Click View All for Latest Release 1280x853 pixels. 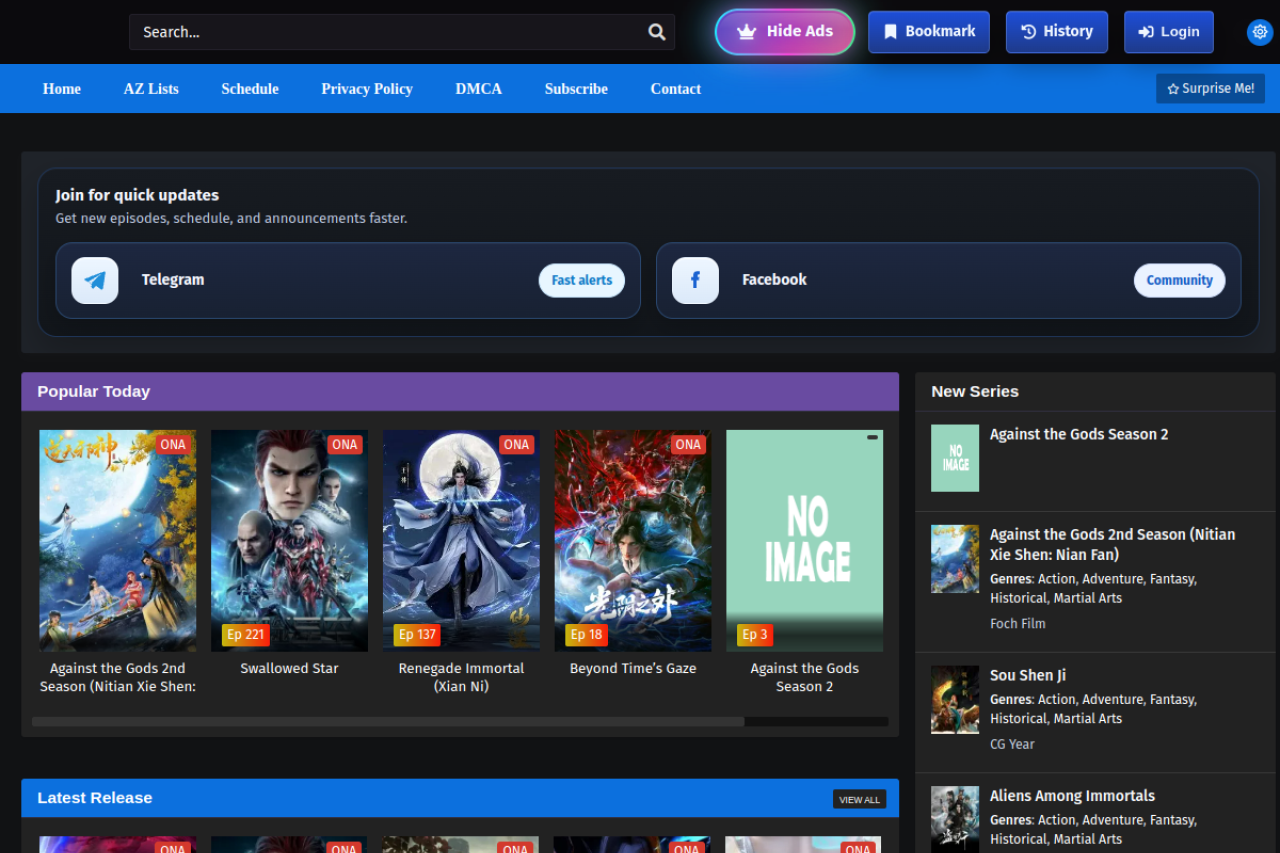click(x=859, y=800)
